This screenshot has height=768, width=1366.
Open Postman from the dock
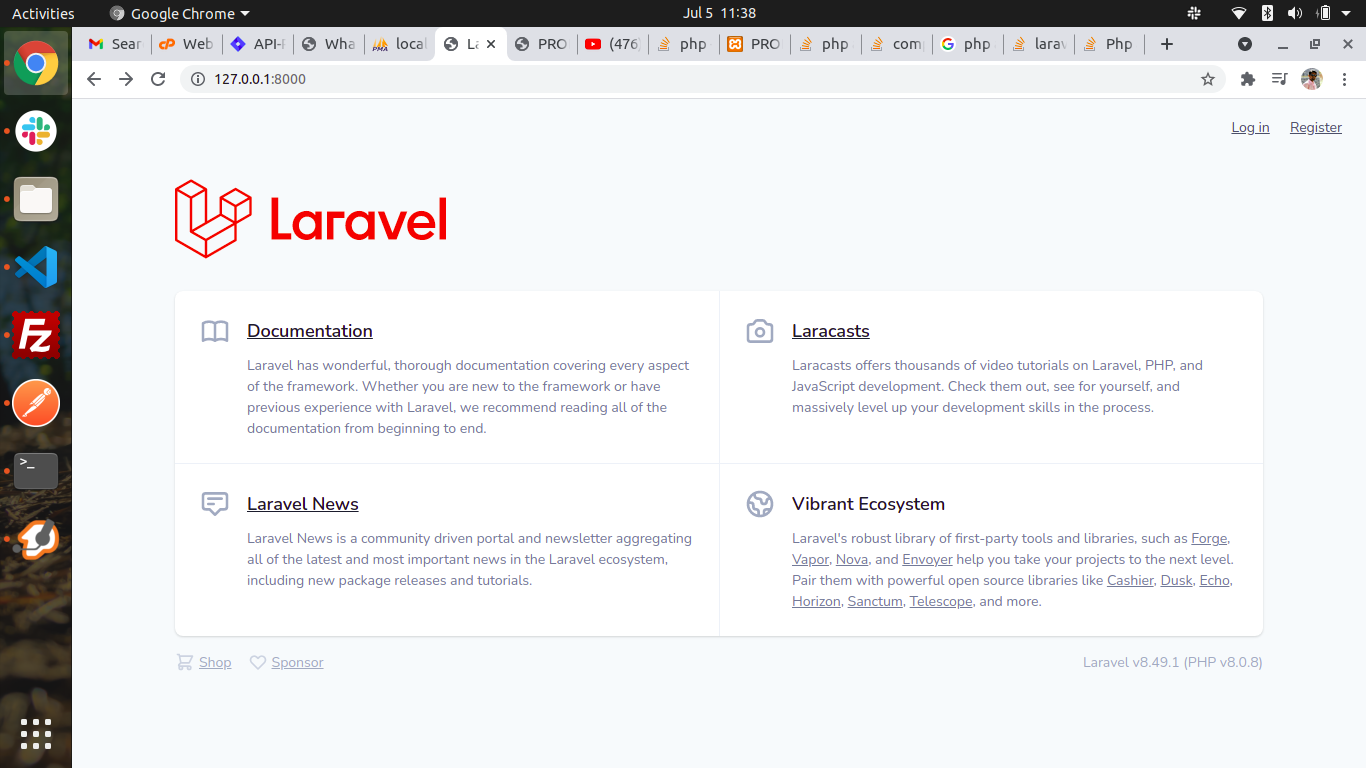click(36, 403)
